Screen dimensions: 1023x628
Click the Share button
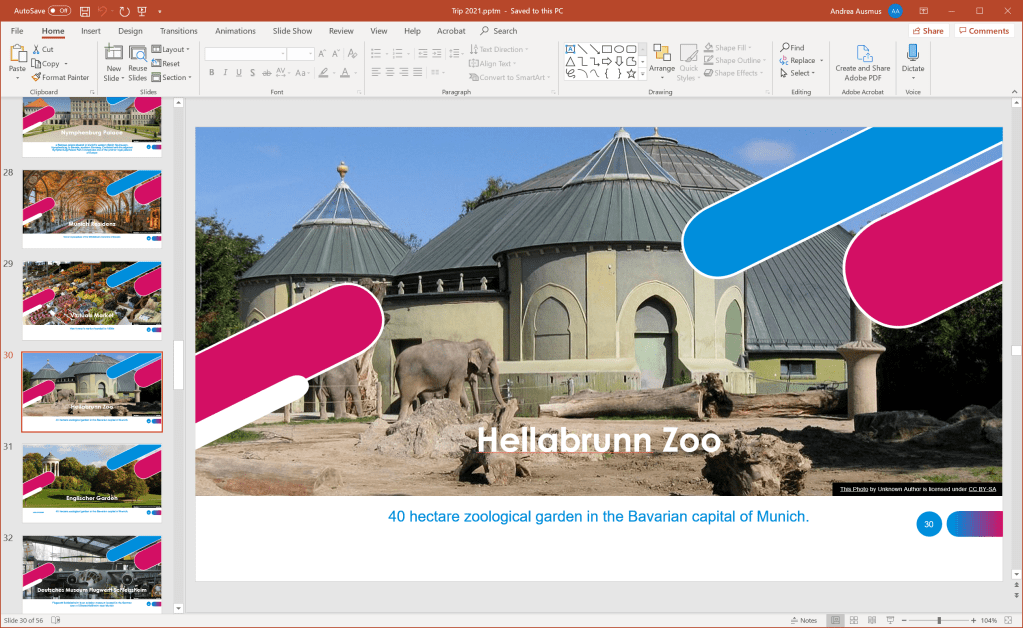[927, 31]
